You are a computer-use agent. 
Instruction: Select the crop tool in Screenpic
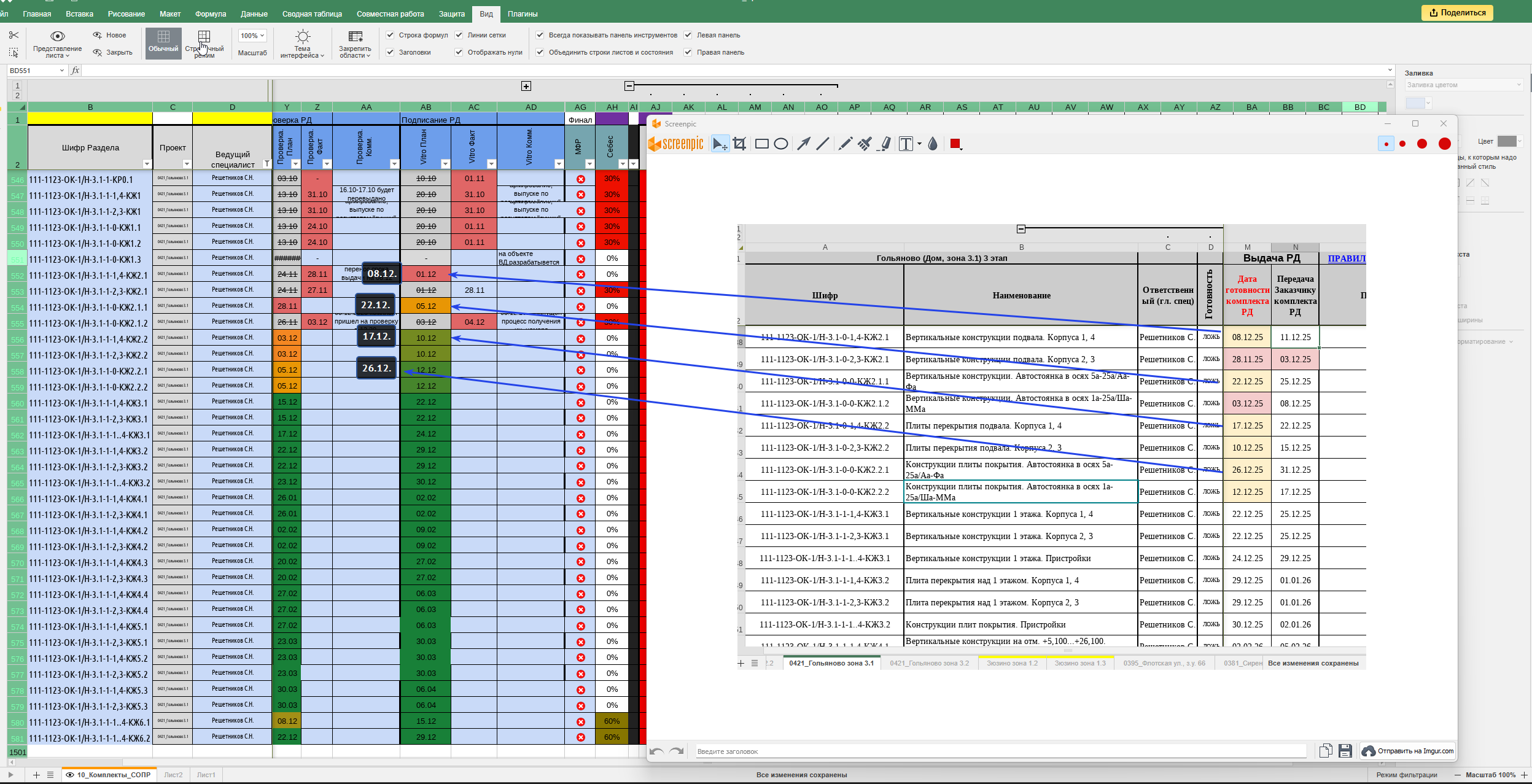tap(739, 144)
